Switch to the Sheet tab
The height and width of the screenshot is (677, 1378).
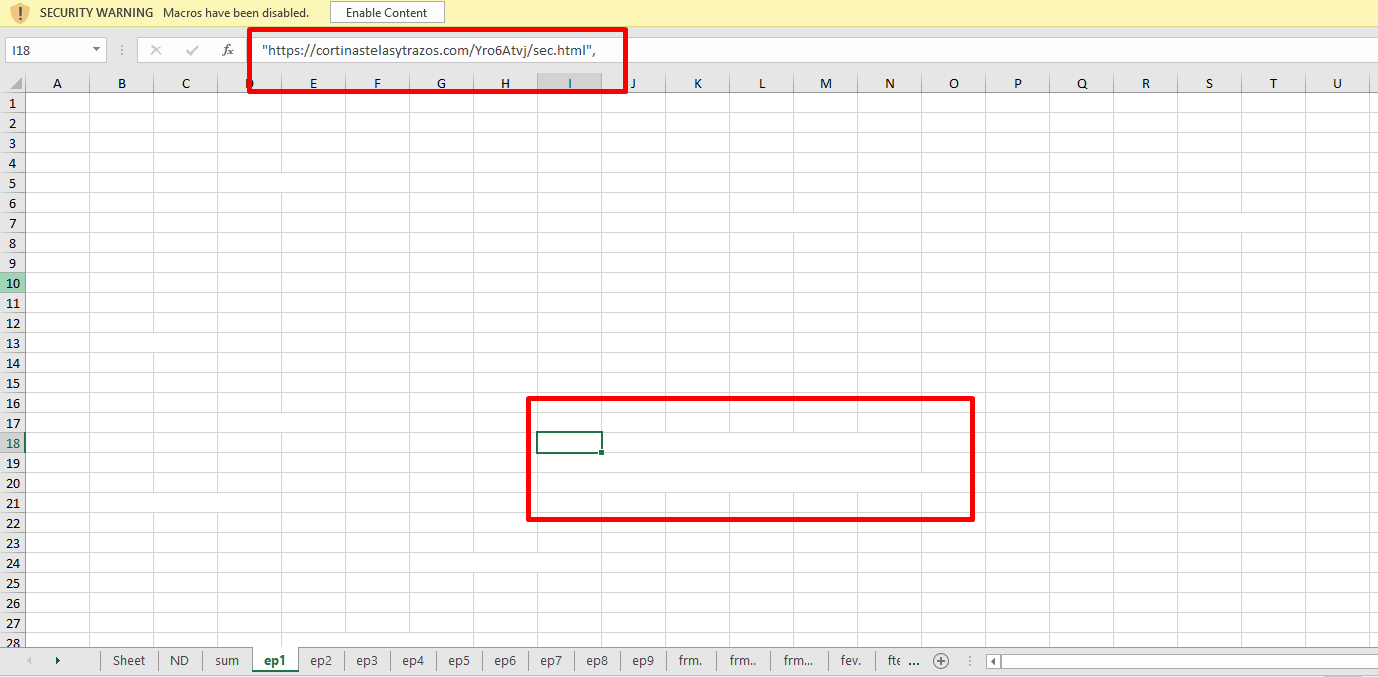(129, 661)
